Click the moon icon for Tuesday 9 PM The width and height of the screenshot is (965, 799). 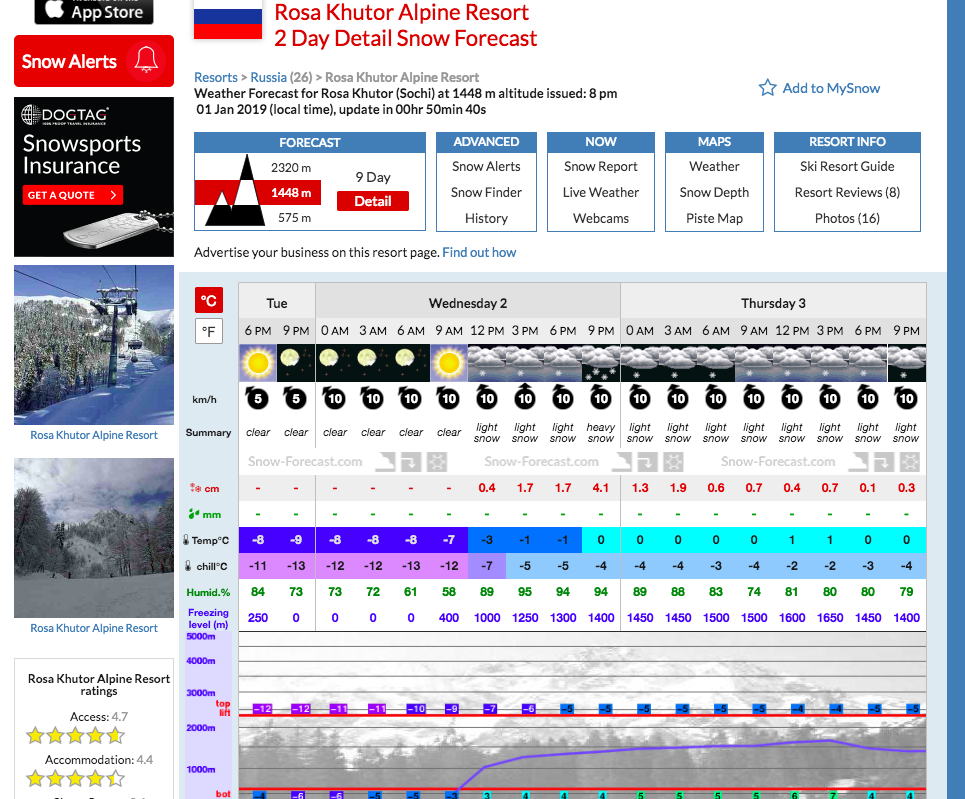tap(296, 363)
